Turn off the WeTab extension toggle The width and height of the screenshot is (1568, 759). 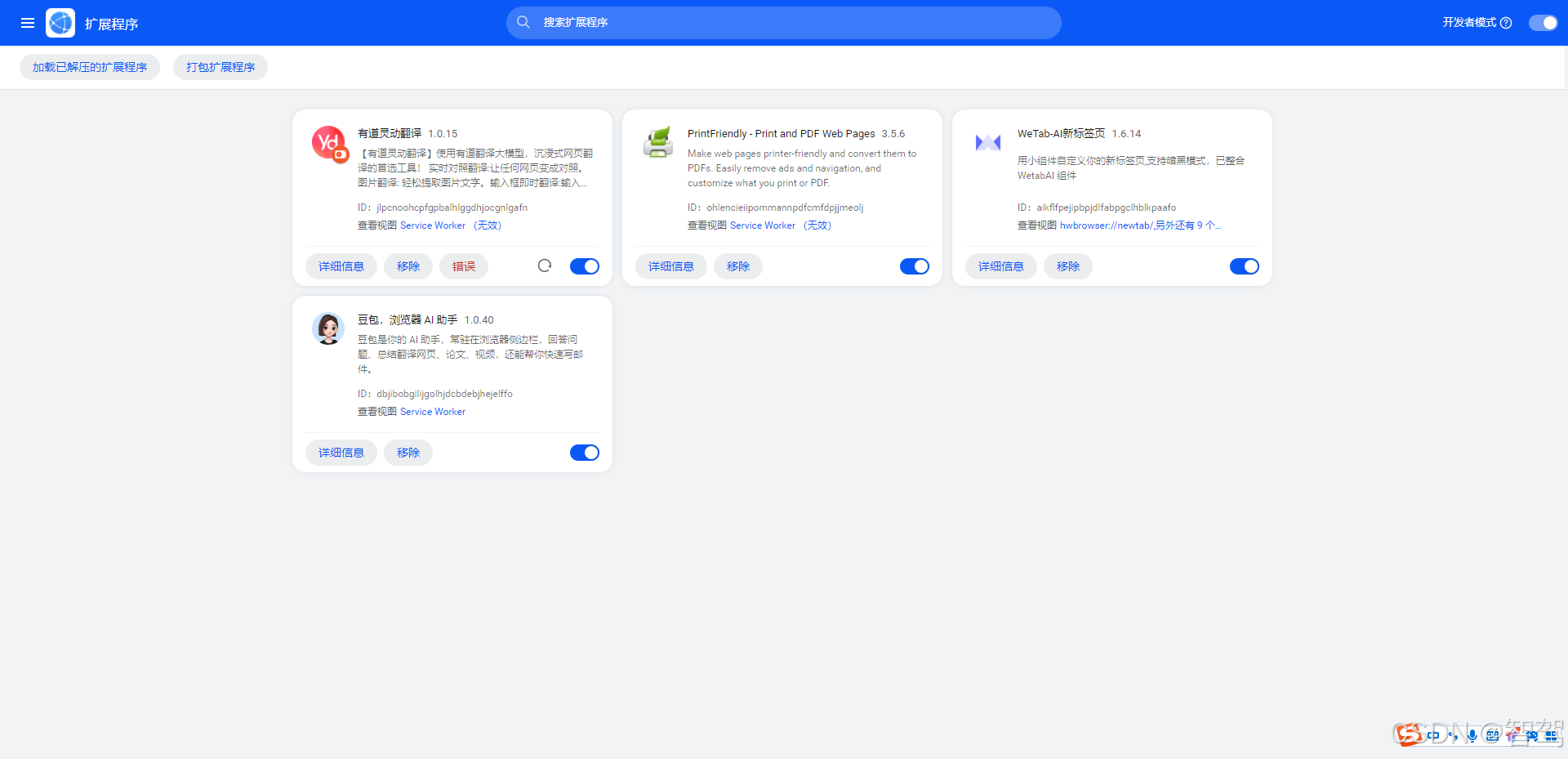coord(1245,266)
